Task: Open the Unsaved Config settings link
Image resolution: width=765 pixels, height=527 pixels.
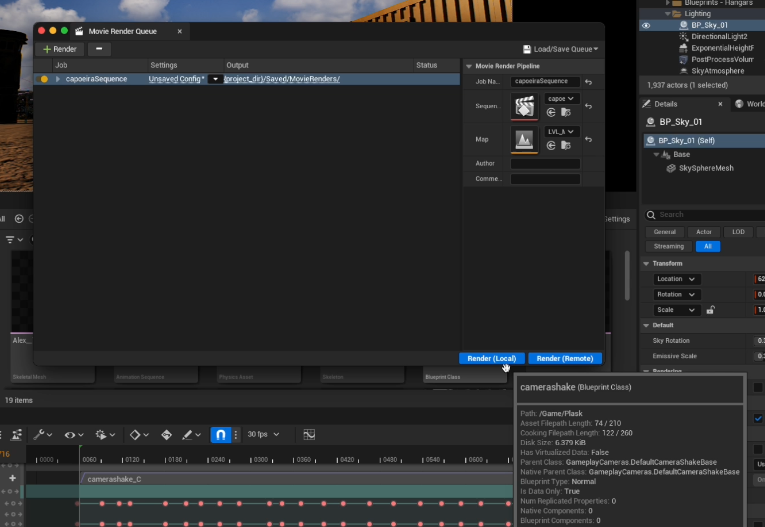Action: 176,79
